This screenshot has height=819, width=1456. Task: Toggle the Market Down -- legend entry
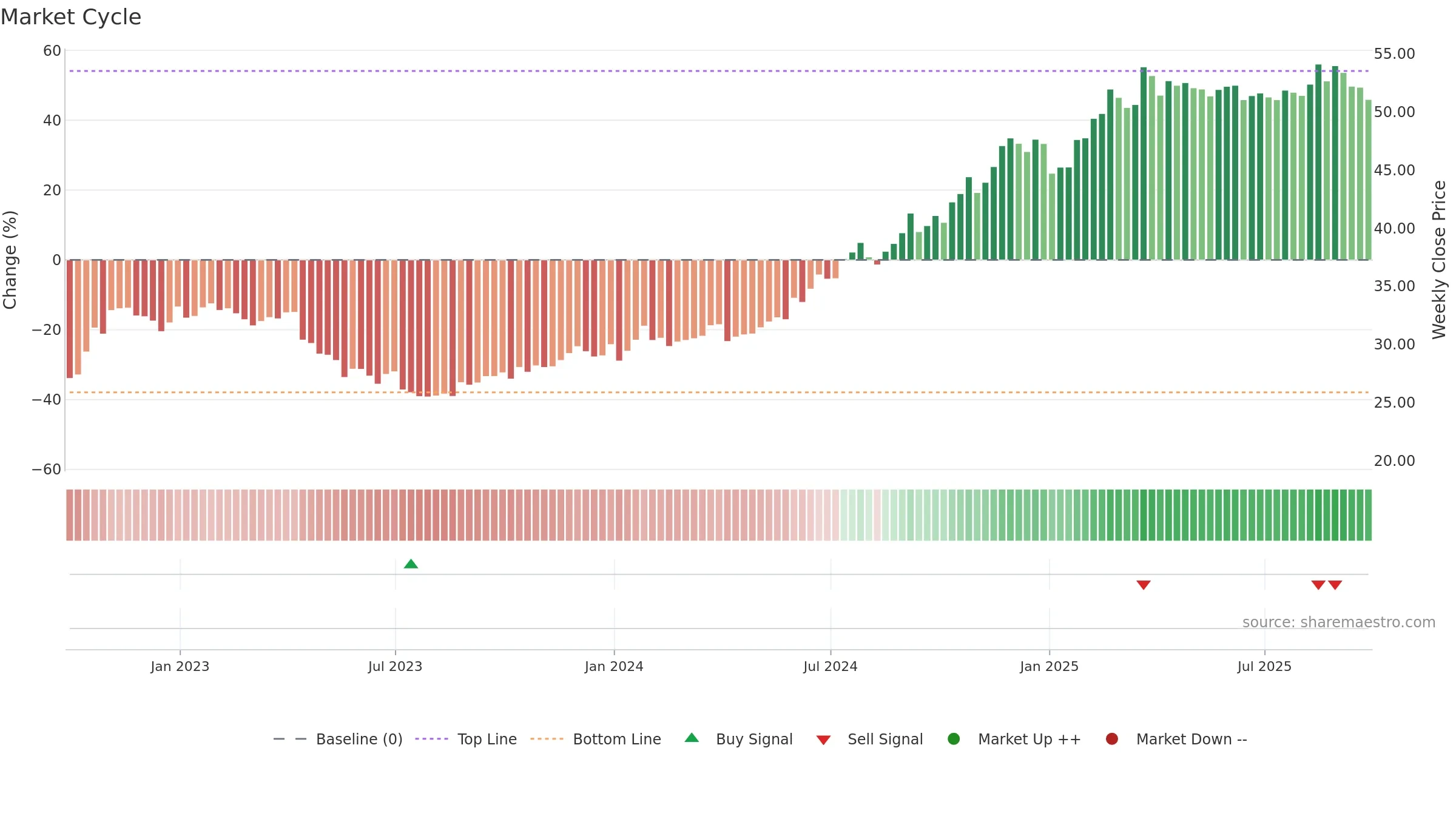(1176, 739)
